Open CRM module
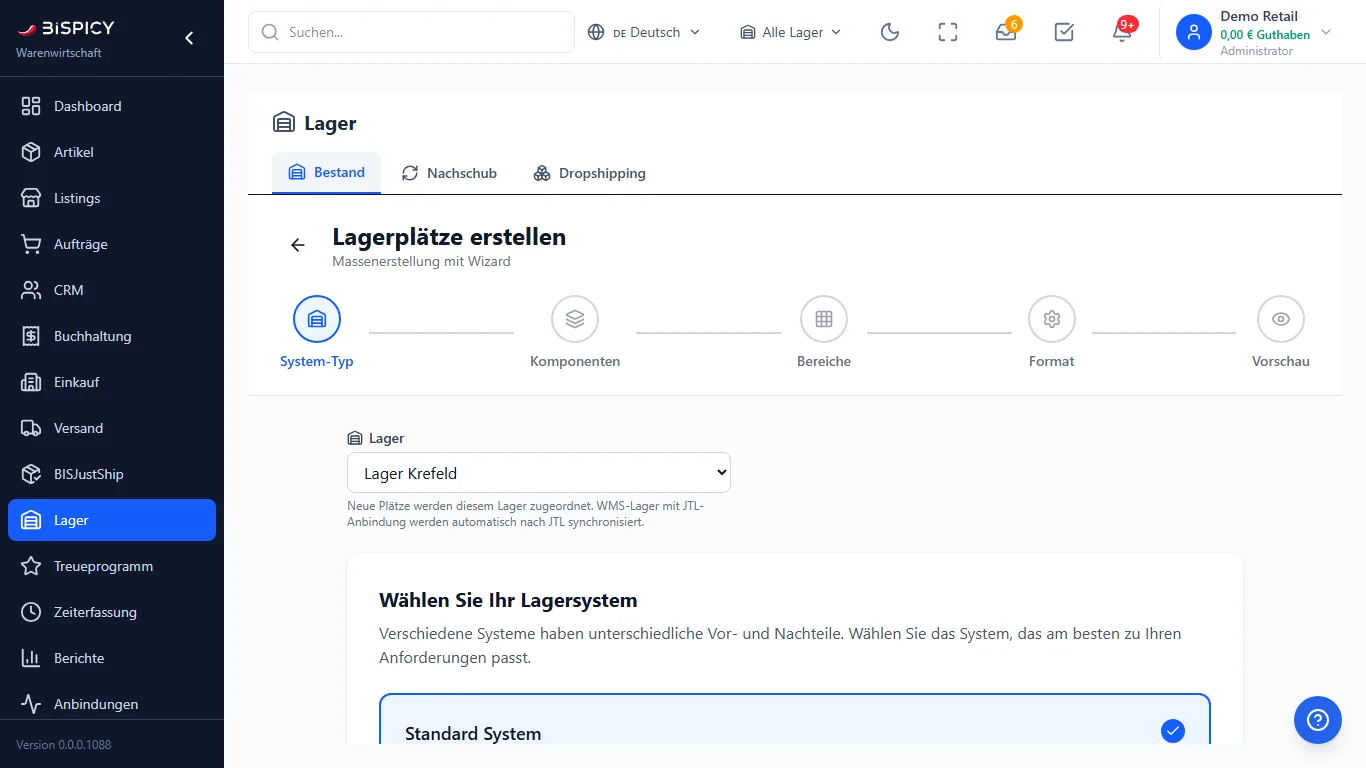The height and width of the screenshot is (768, 1366). (x=112, y=290)
